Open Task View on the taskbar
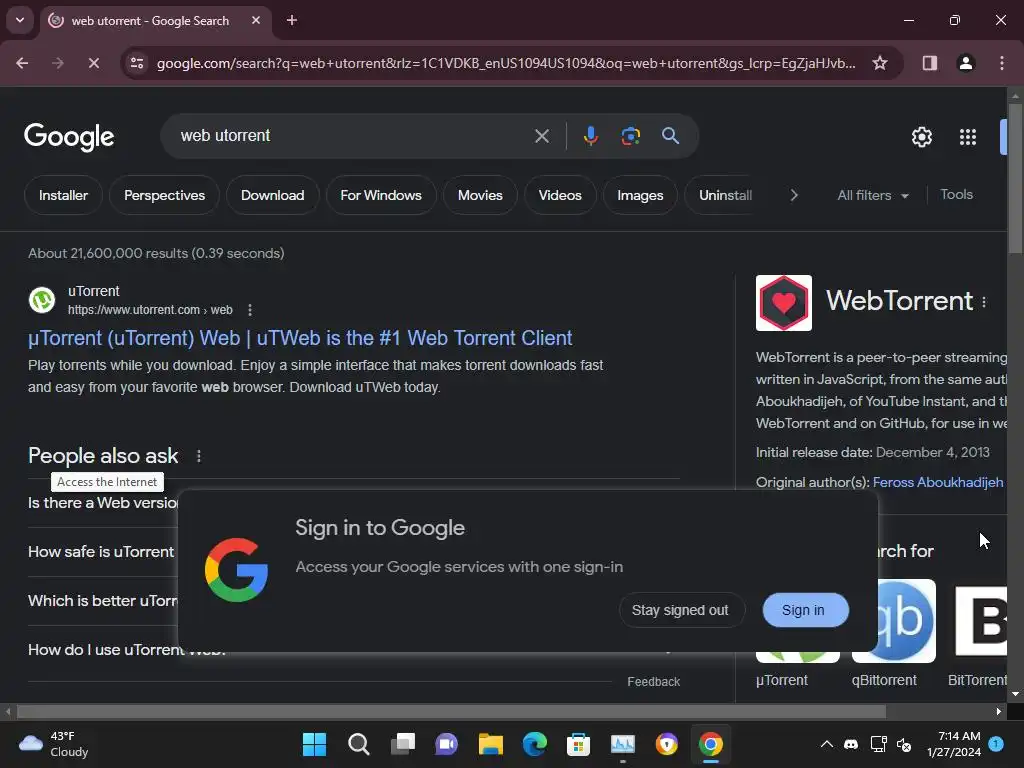 [x=402, y=744]
